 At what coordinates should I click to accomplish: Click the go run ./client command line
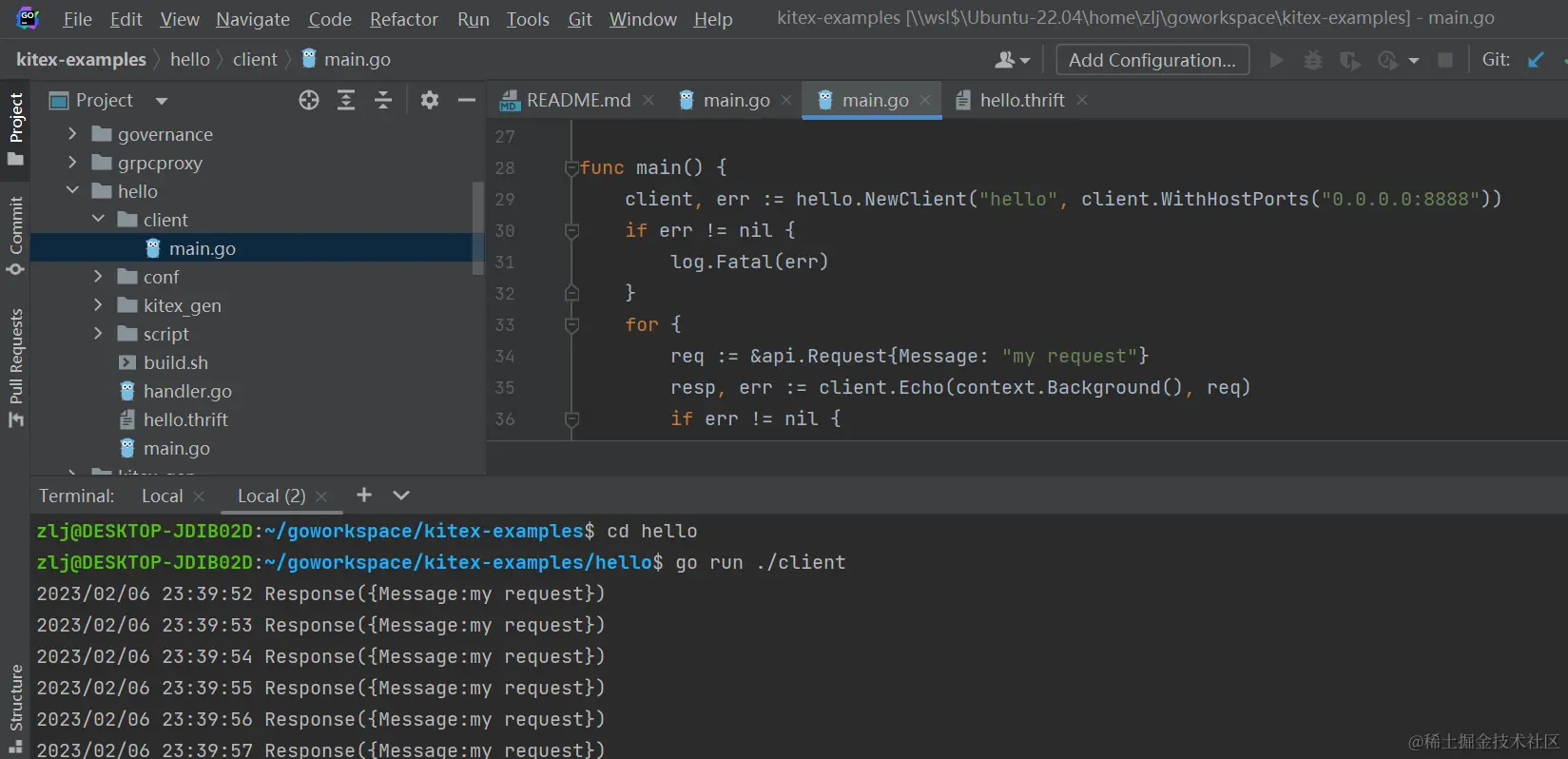coord(761,562)
